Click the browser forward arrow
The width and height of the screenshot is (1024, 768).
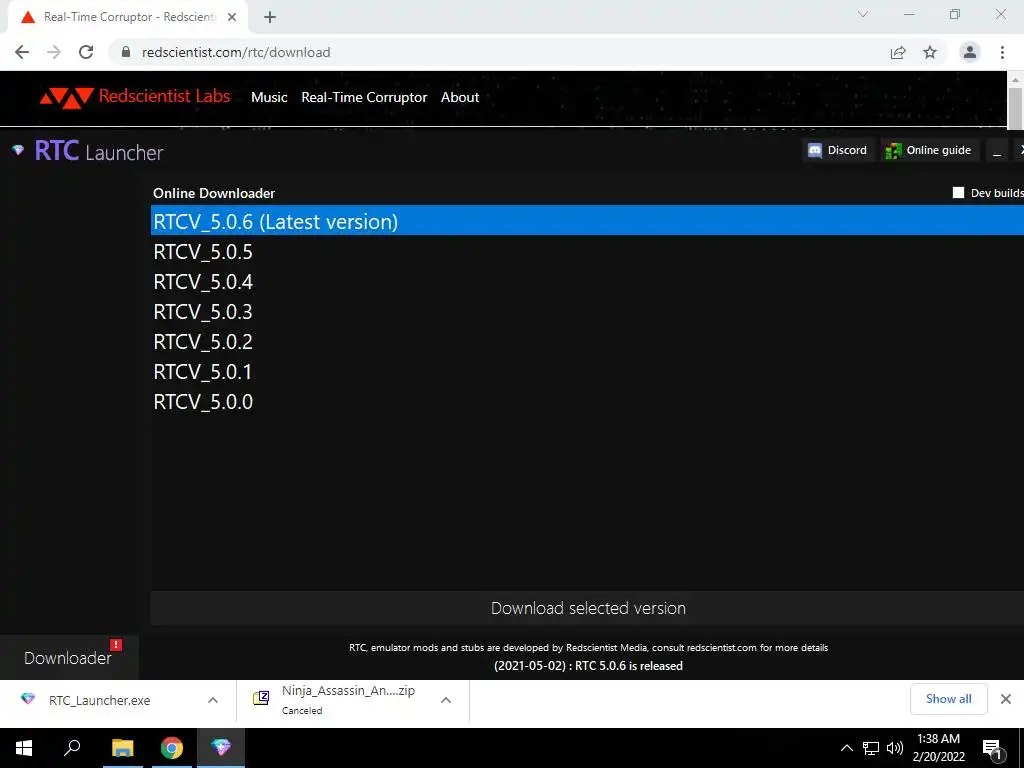[54, 52]
